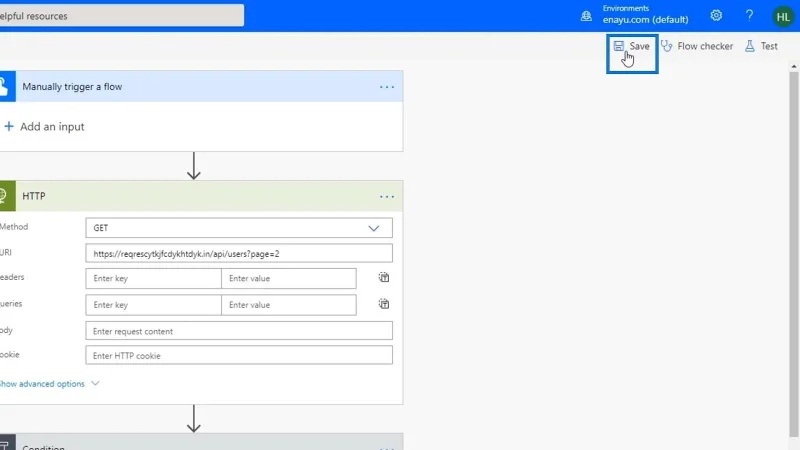This screenshot has height=450, width=800.
Task: Click the Headers Enter value field
Action: [x=289, y=279]
